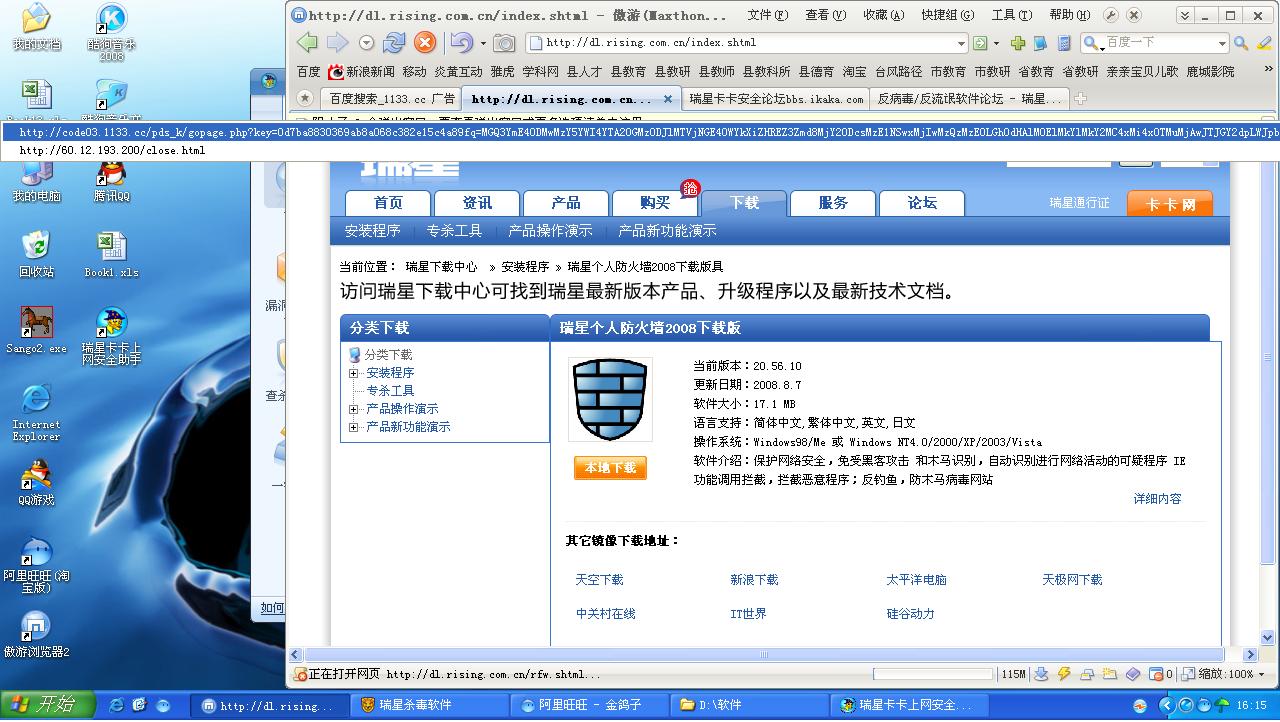Open the QQ游戏 desktop shortcut
Viewport: 1280px width, 722px height.
[x=36, y=482]
